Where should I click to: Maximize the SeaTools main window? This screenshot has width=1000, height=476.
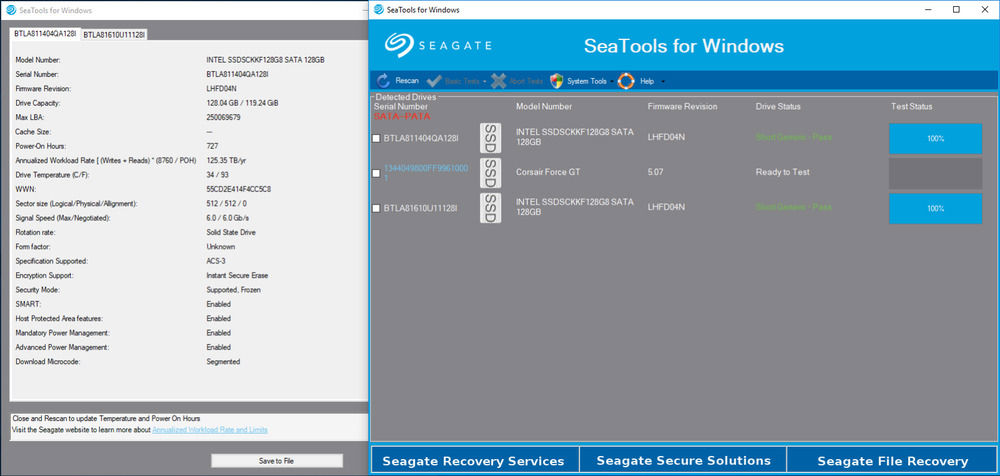click(x=956, y=10)
